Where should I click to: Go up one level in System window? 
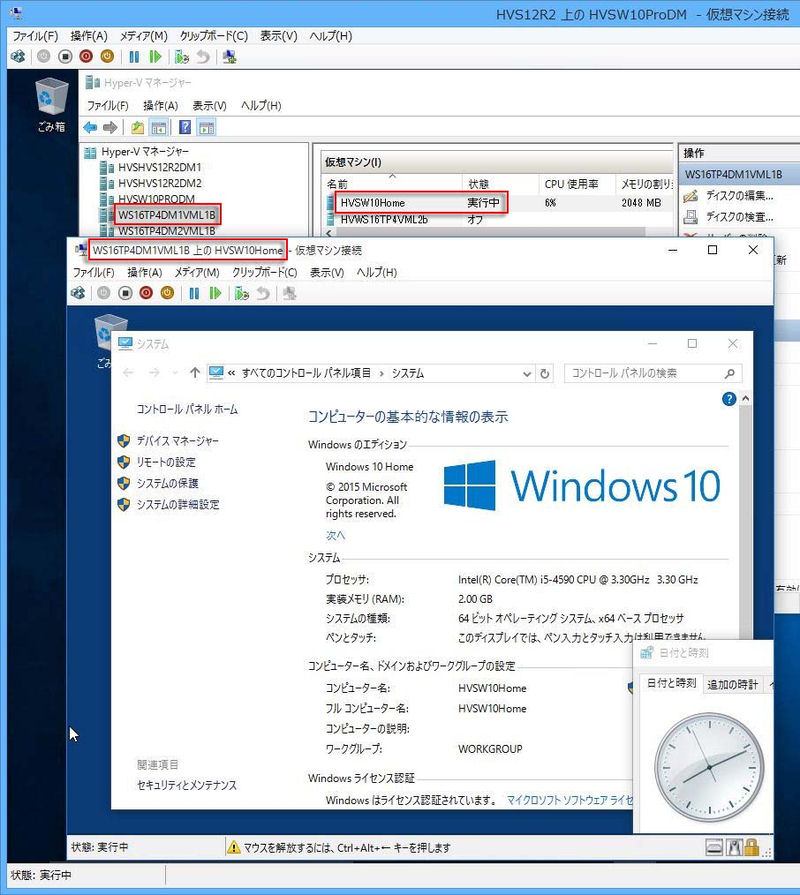[195, 373]
